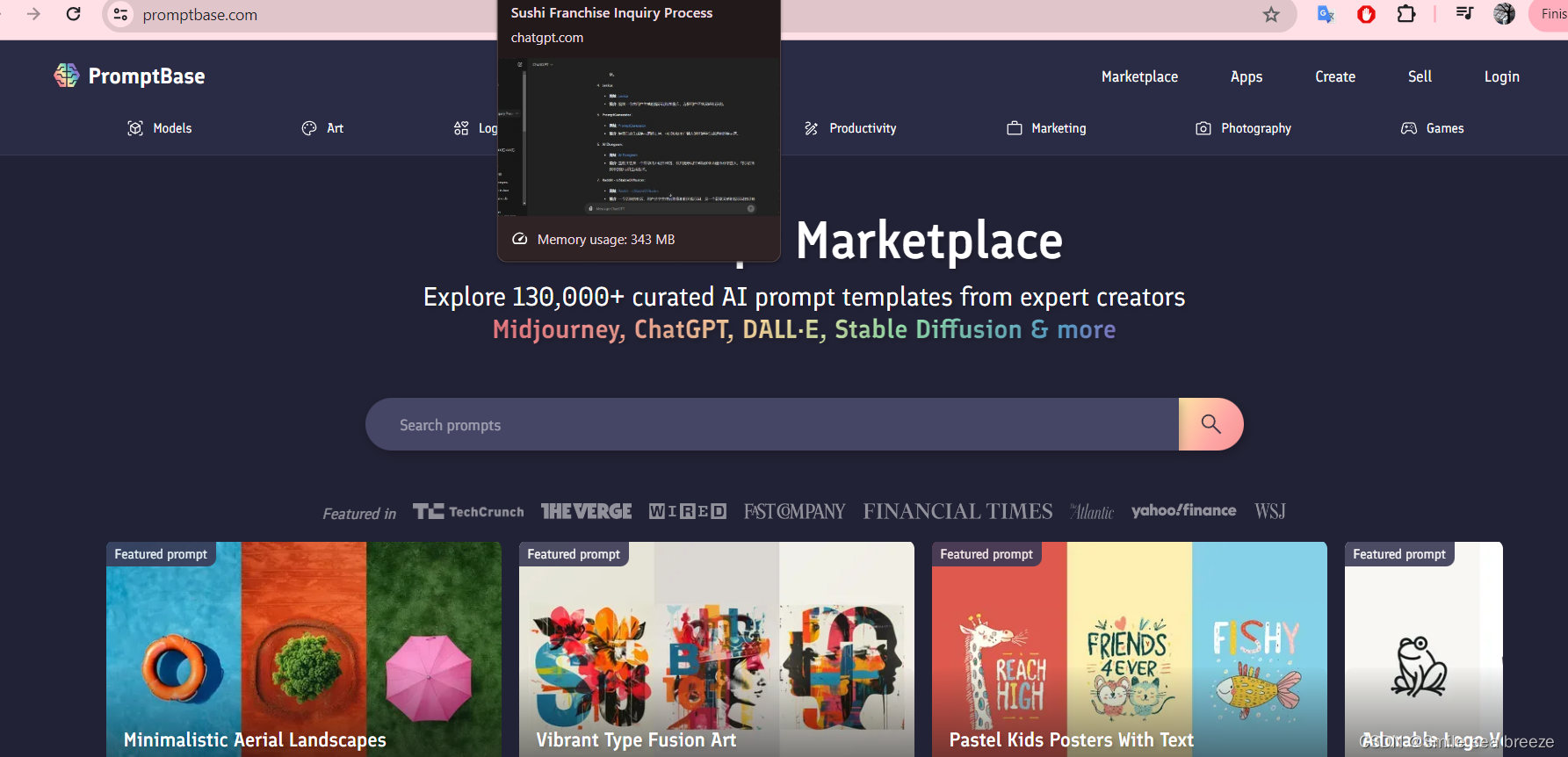Bookmark this page with the star icon

click(x=1271, y=14)
